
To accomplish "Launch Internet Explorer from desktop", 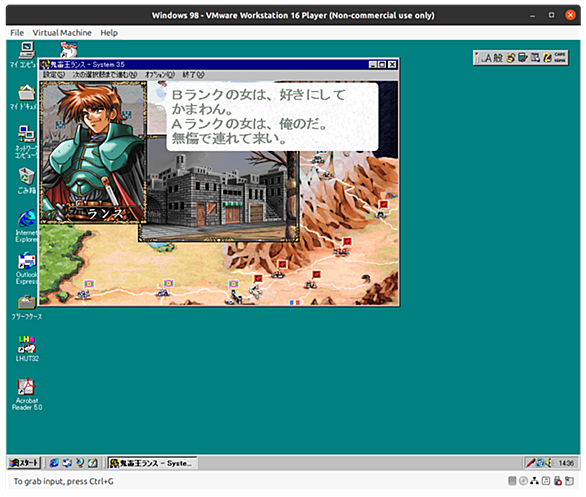I will (27, 219).
